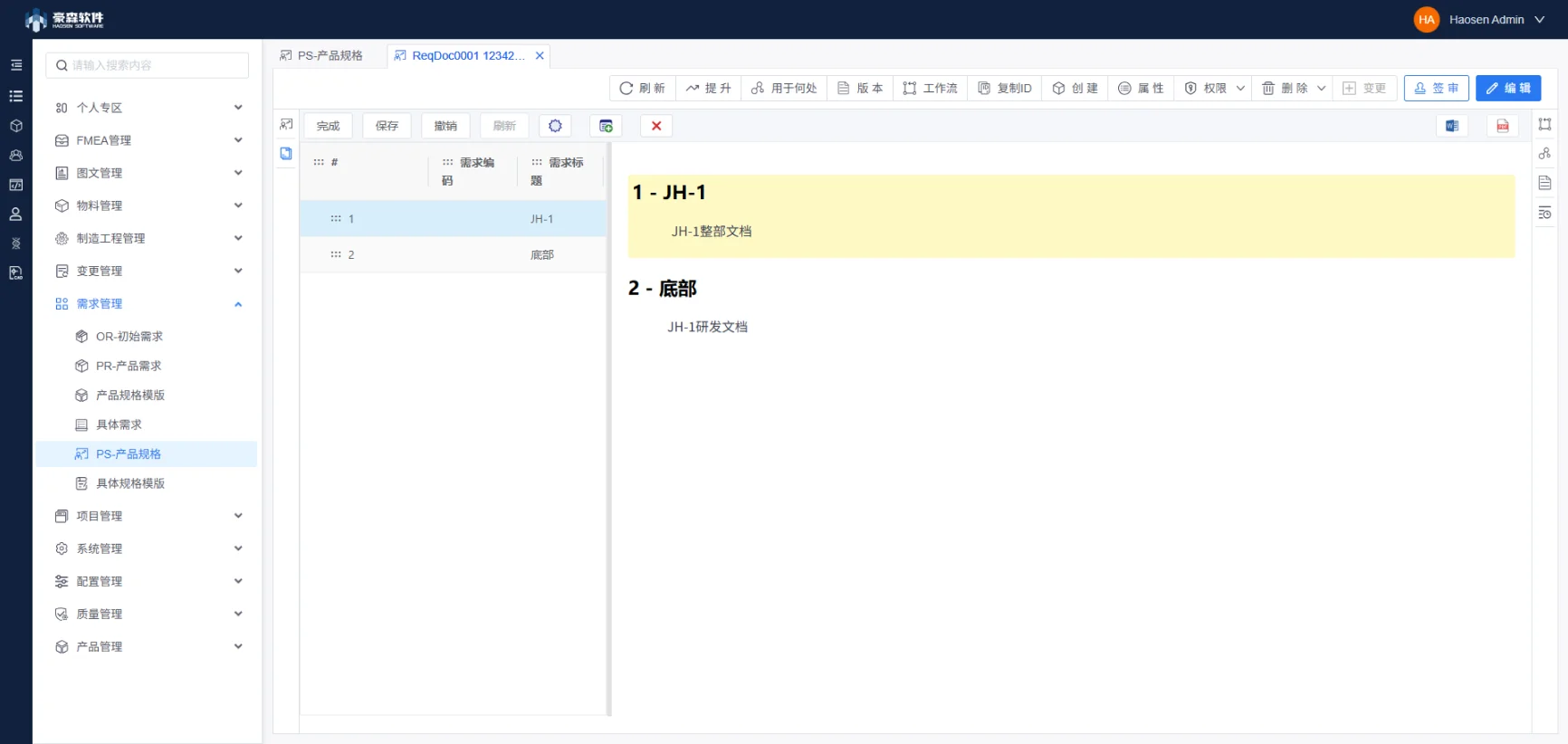
Task: Close the ReqDoc0001 tab
Action: (x=540, y=55)
